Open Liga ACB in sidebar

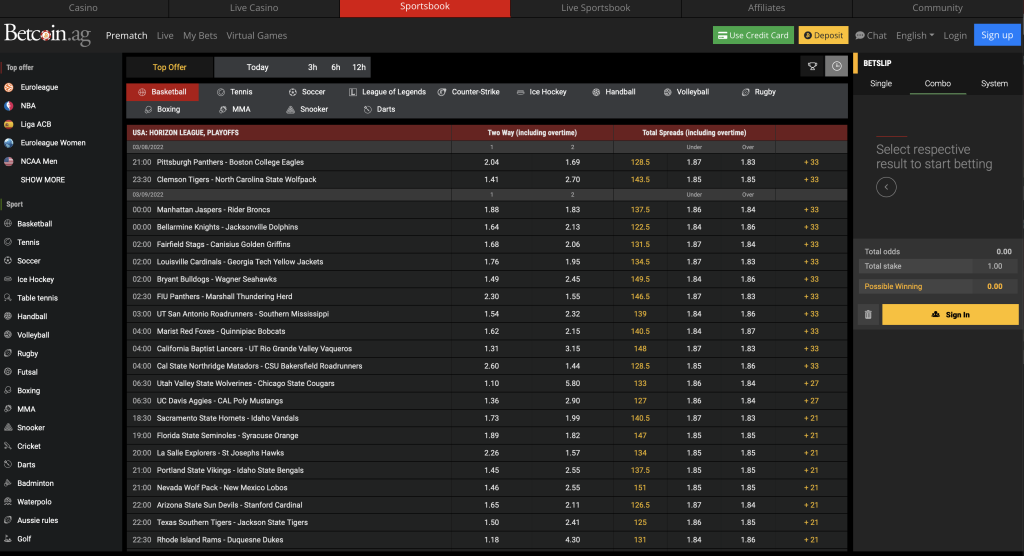35,124
